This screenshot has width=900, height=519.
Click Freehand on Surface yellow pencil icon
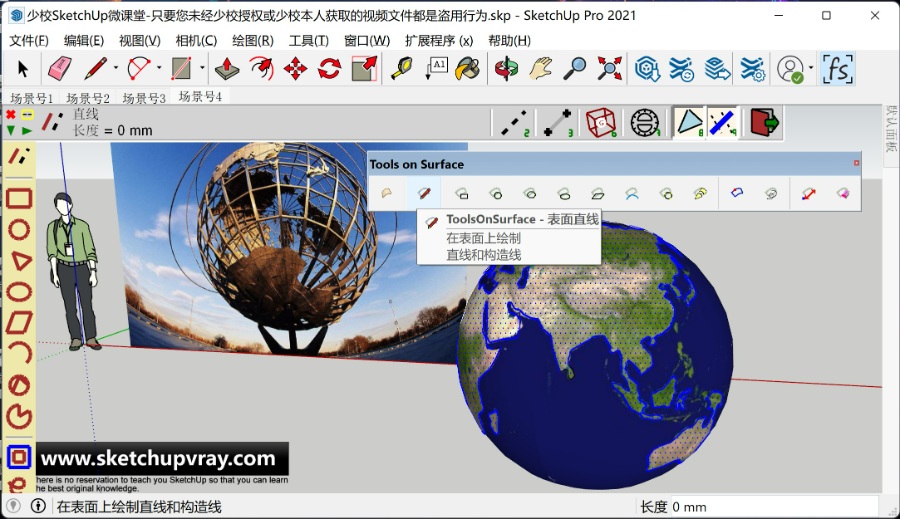700,193
